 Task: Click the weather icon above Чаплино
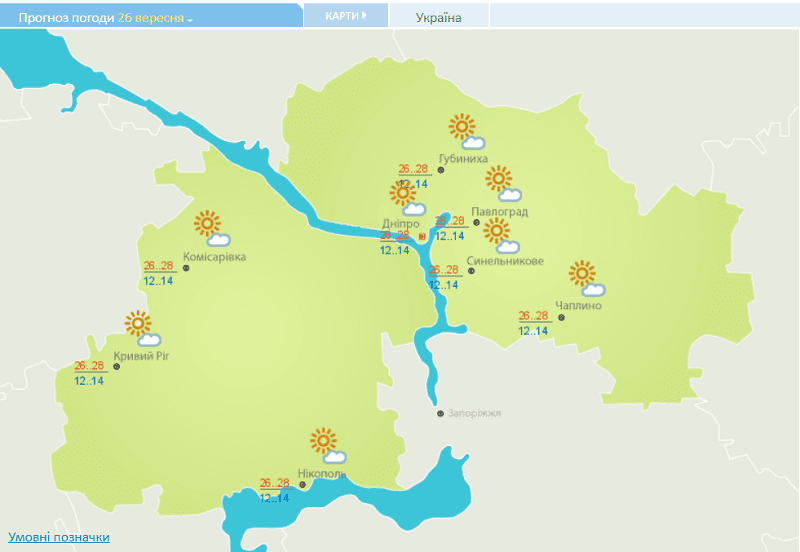(x=586, y=278)
